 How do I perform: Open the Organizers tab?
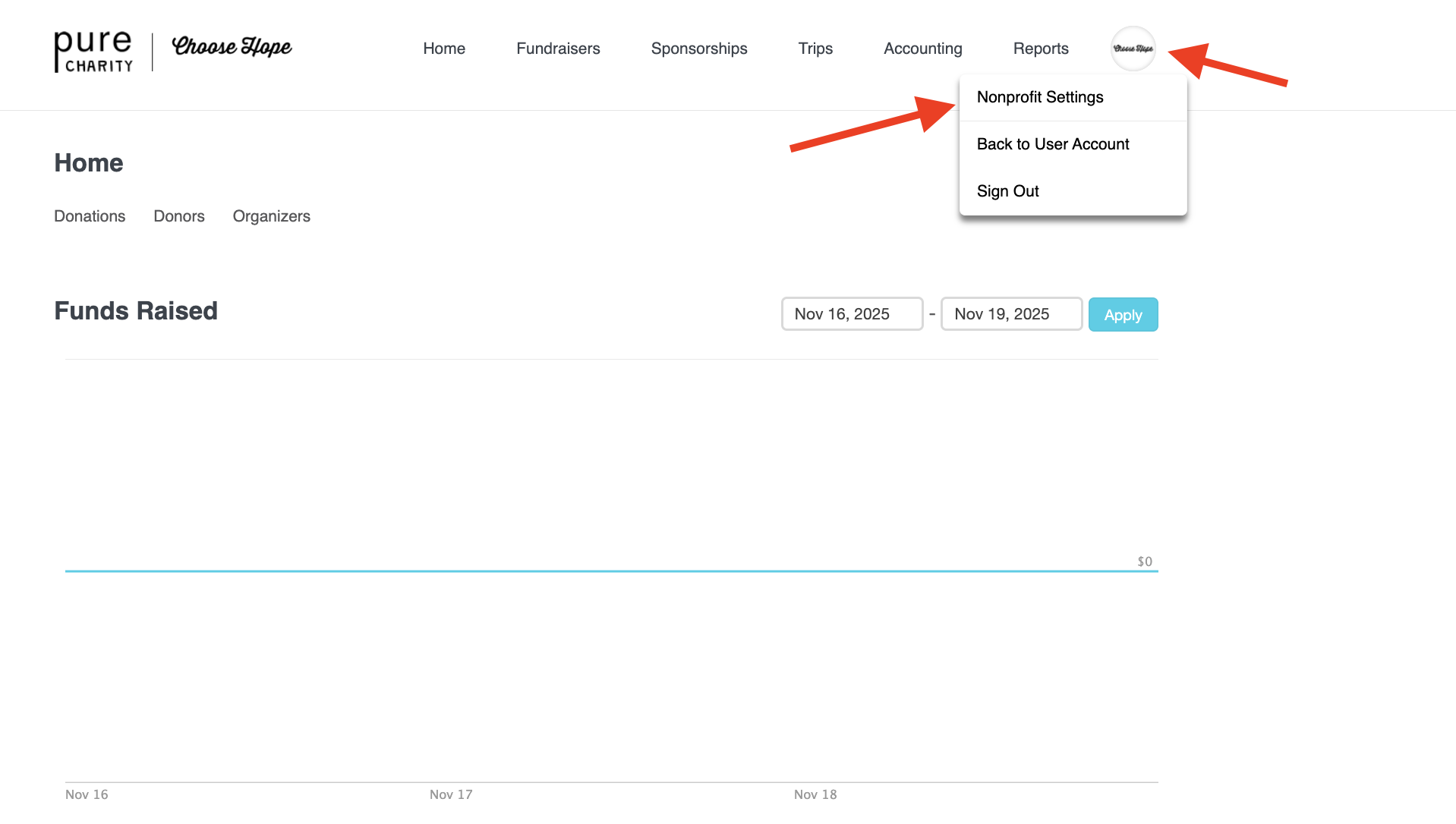coord(271,216)
